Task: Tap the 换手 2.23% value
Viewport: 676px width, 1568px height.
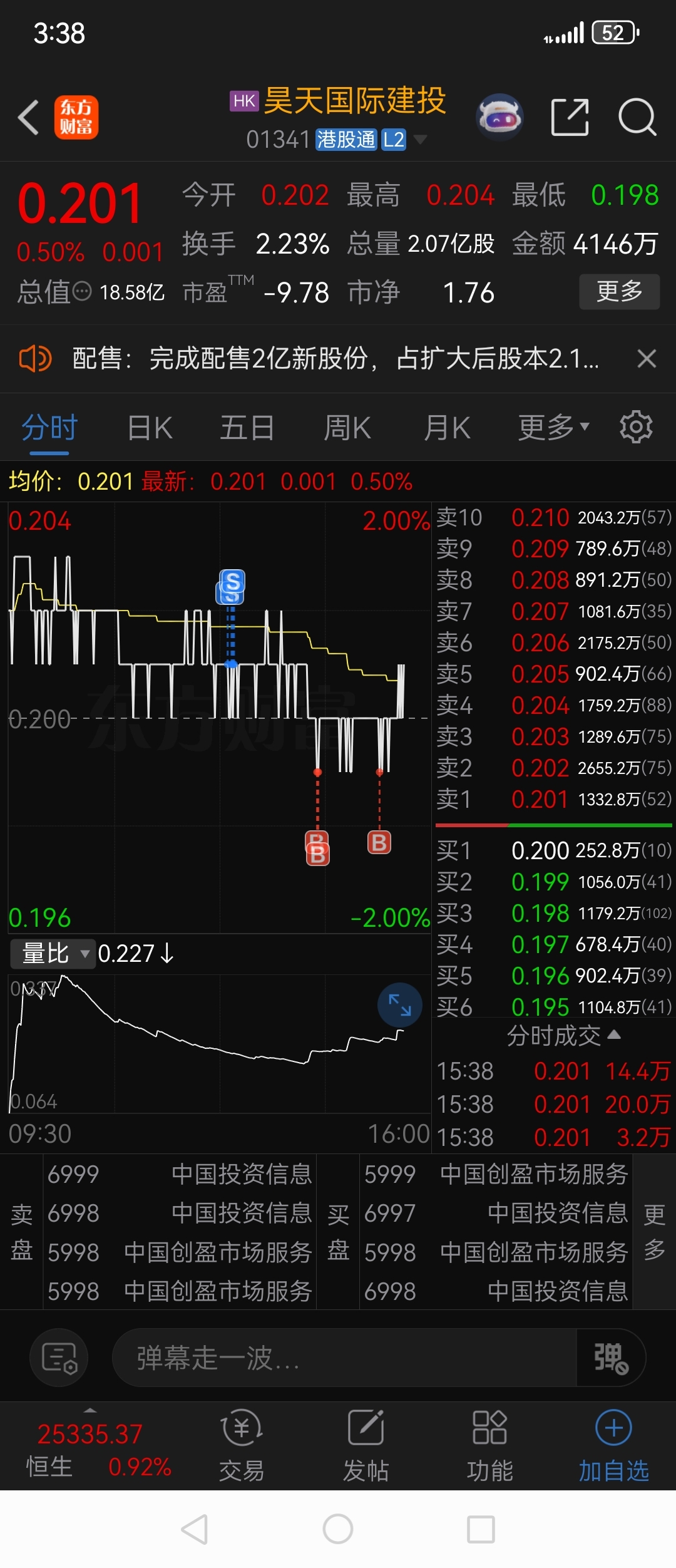Action: click(292, 244)
